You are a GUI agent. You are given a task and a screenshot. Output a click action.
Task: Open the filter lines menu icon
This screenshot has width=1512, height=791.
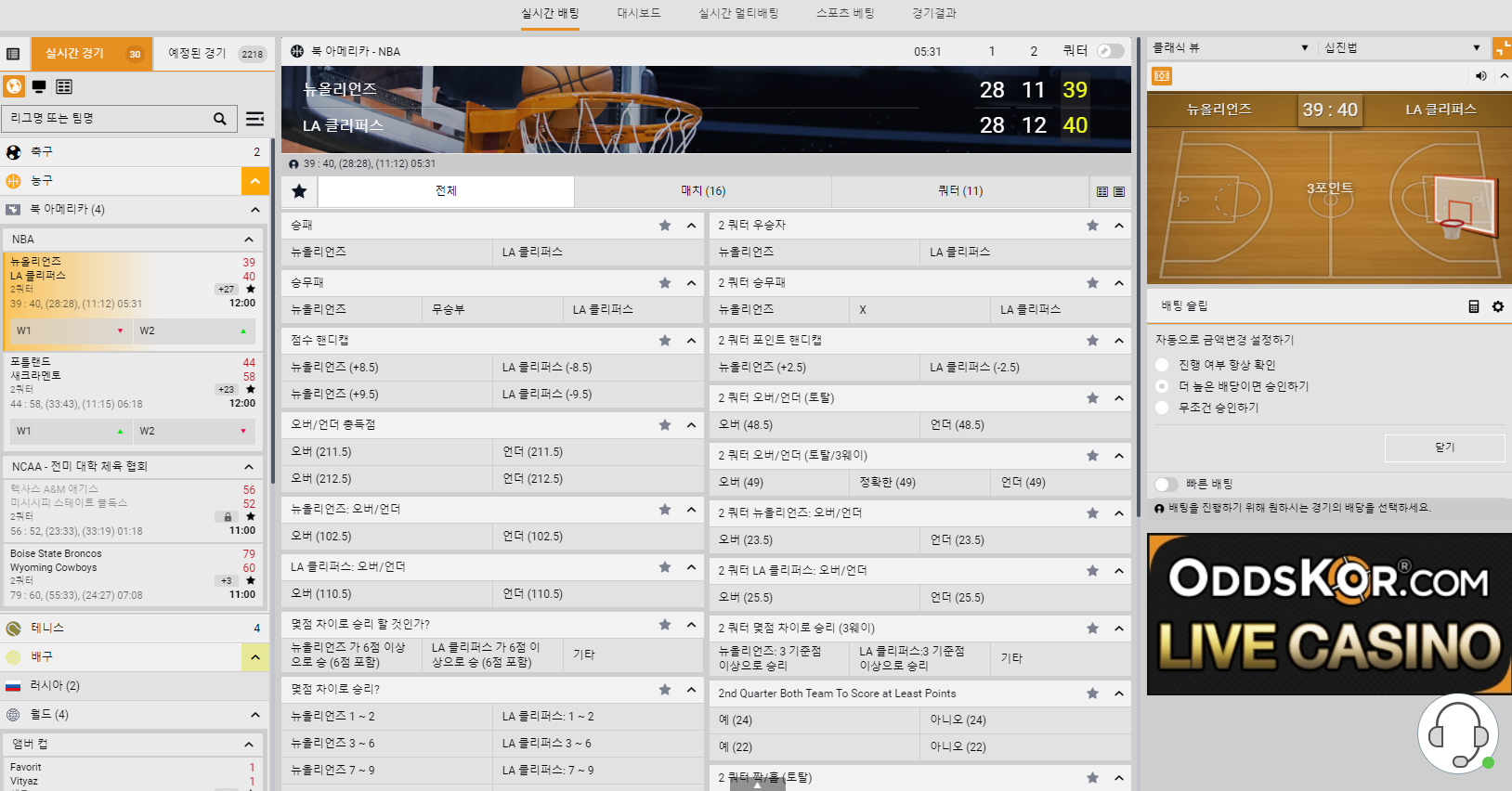[254, 119]
